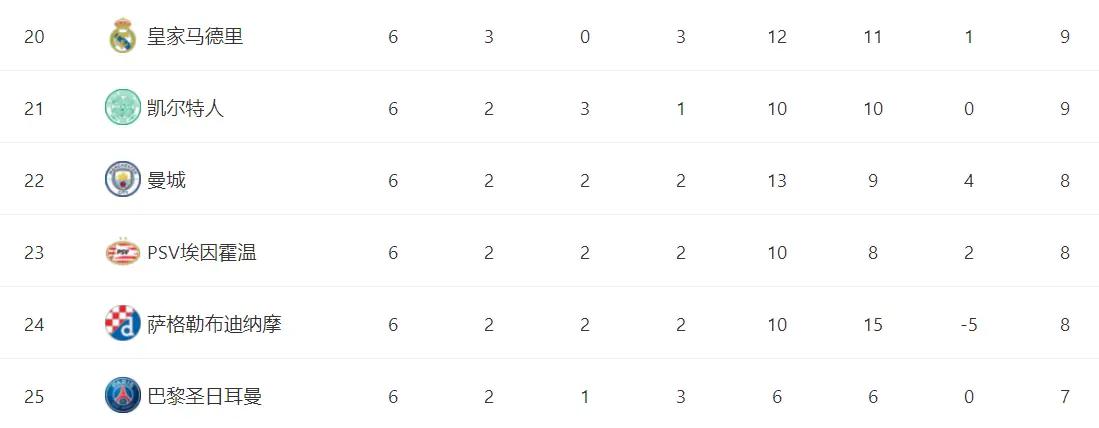Click the Paris Saint-Germain club crest
The height and width of the screenshot is (428, 1099).
point(123,396)
